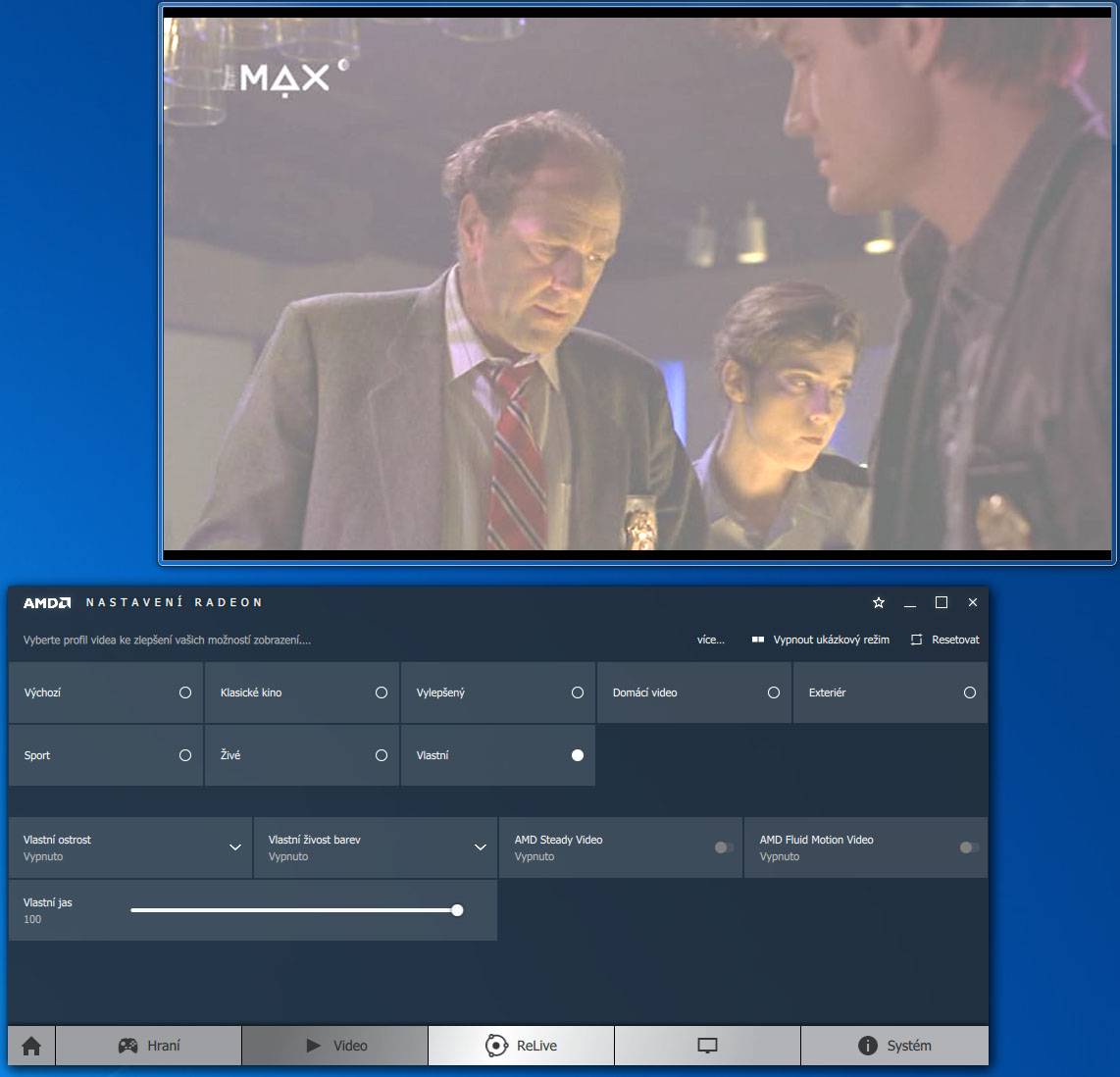1120x1077 pixels.
Task: Close the Radeon settings window
Action: [973, 603]
